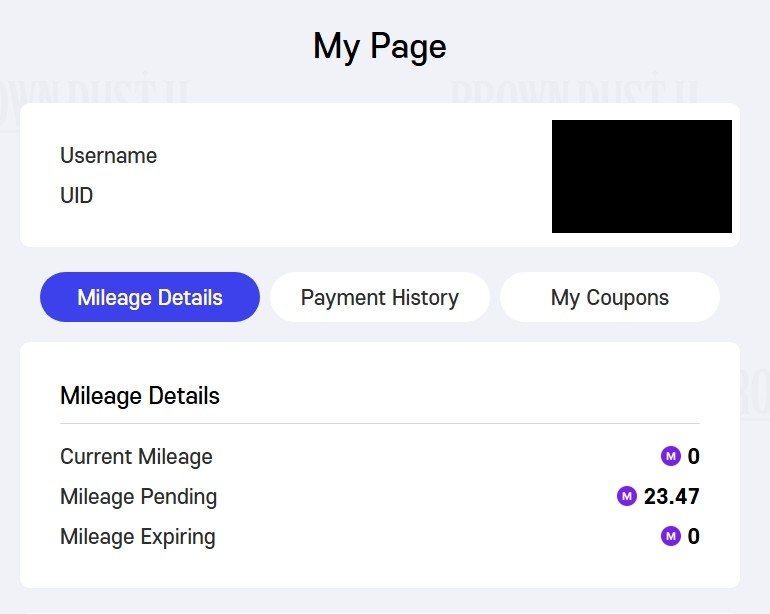Switch to the Mileage Details tab
The image size is (770, 614).
(x=150, y=297)
